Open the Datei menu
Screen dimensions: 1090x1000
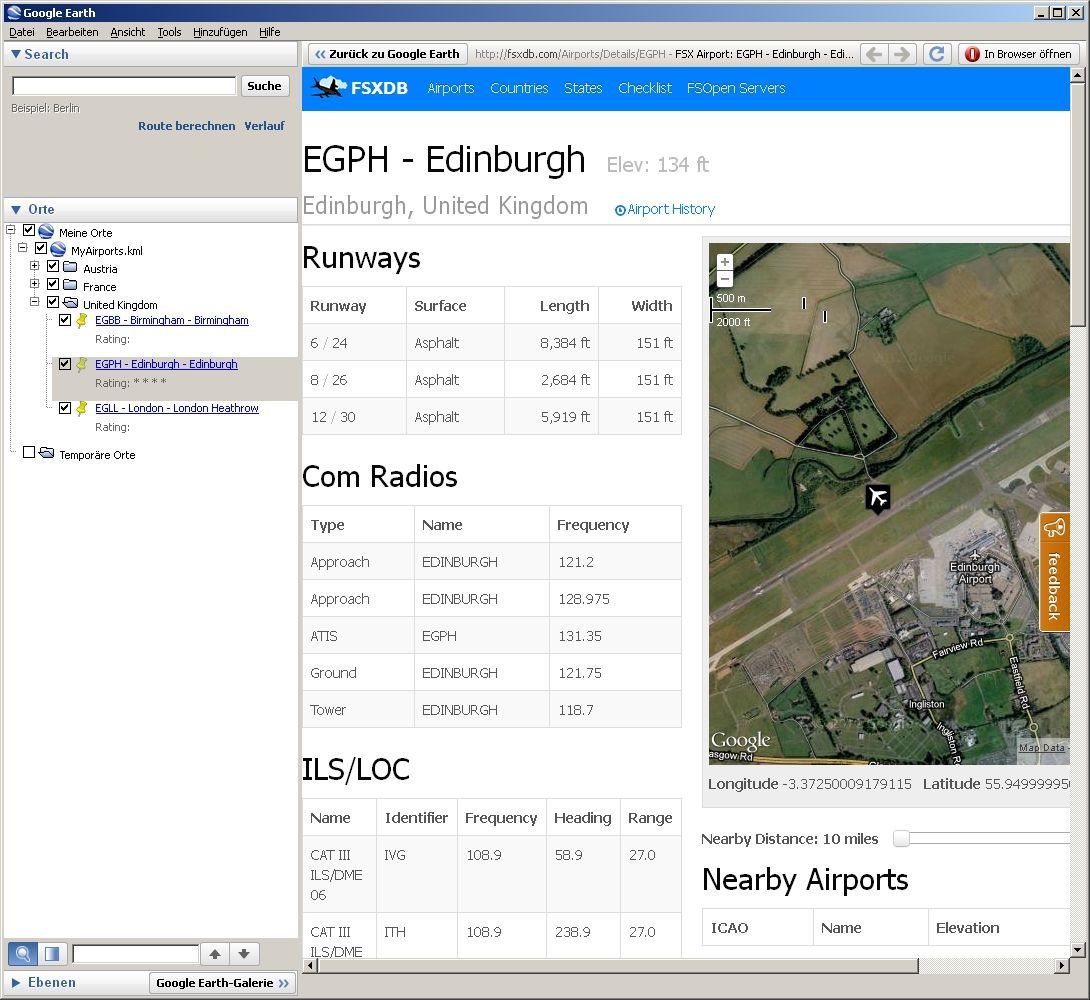coord(22,32)
